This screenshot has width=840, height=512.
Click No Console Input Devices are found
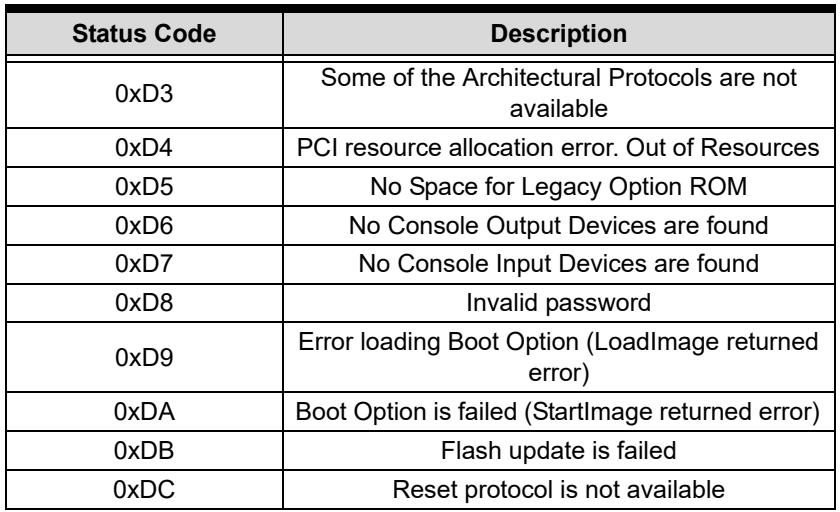[559, 264]
